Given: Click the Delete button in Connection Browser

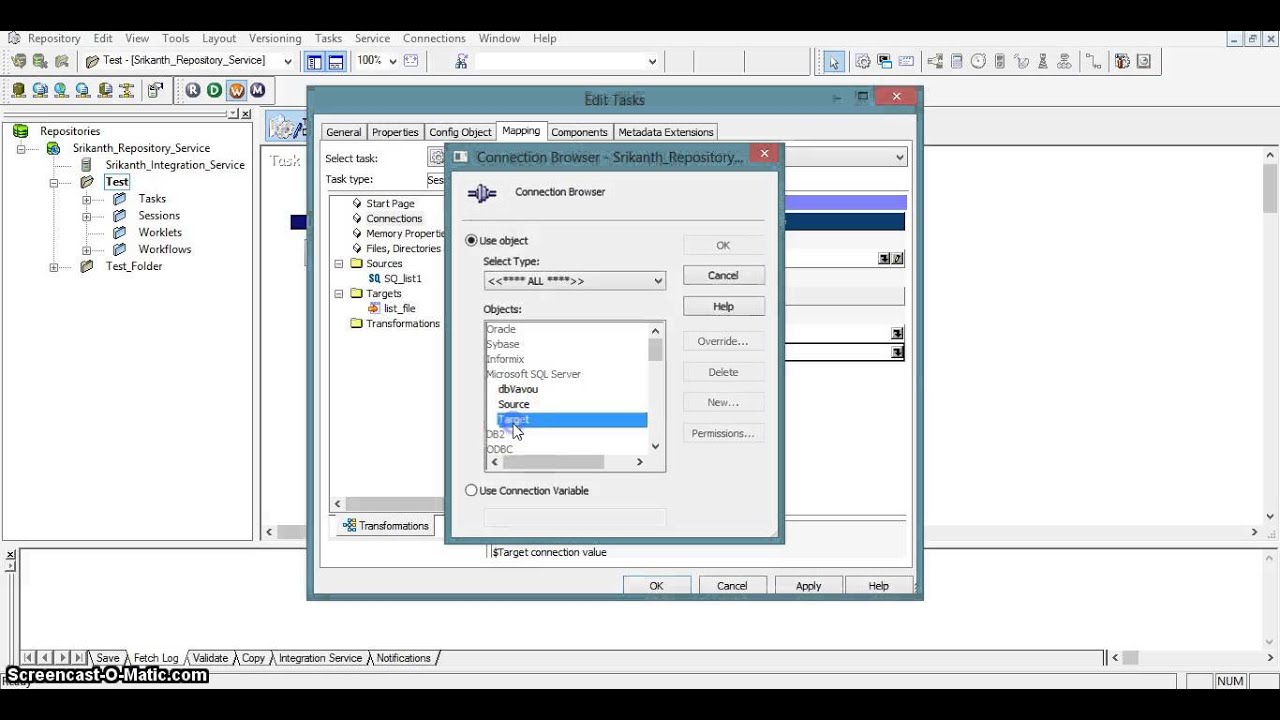Looking at the screenshot, I should (723, 372).
